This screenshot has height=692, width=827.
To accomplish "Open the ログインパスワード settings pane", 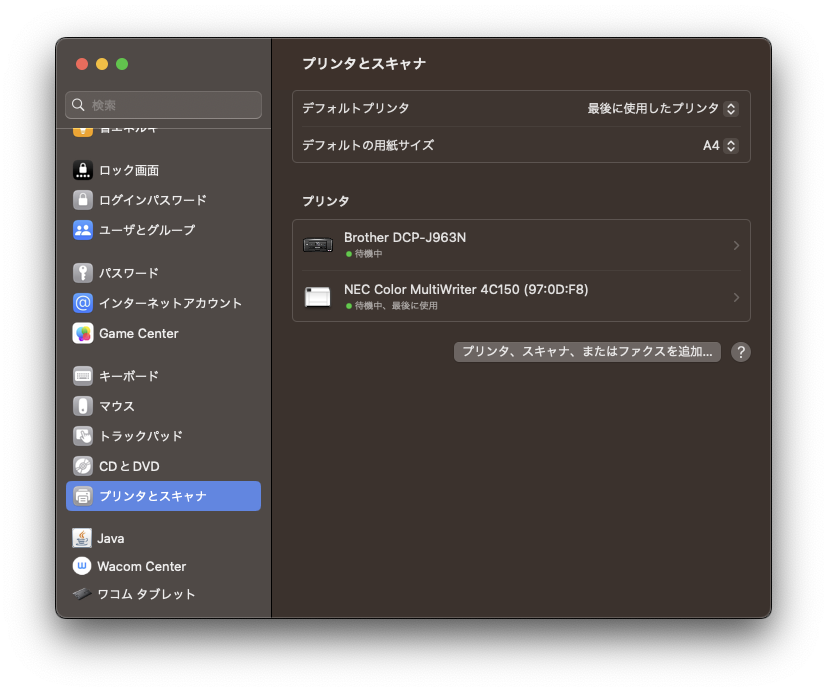I will coord(164,200).
